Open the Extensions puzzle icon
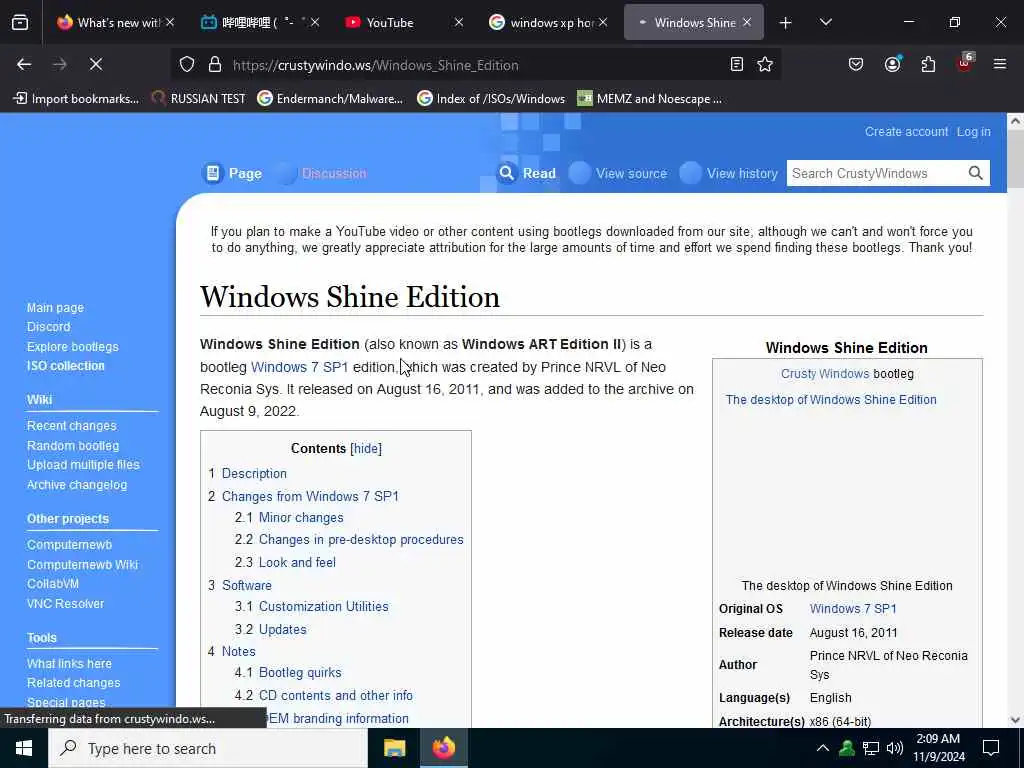The height and width of the screenshot is (768, 1024). tap(928, 64)
